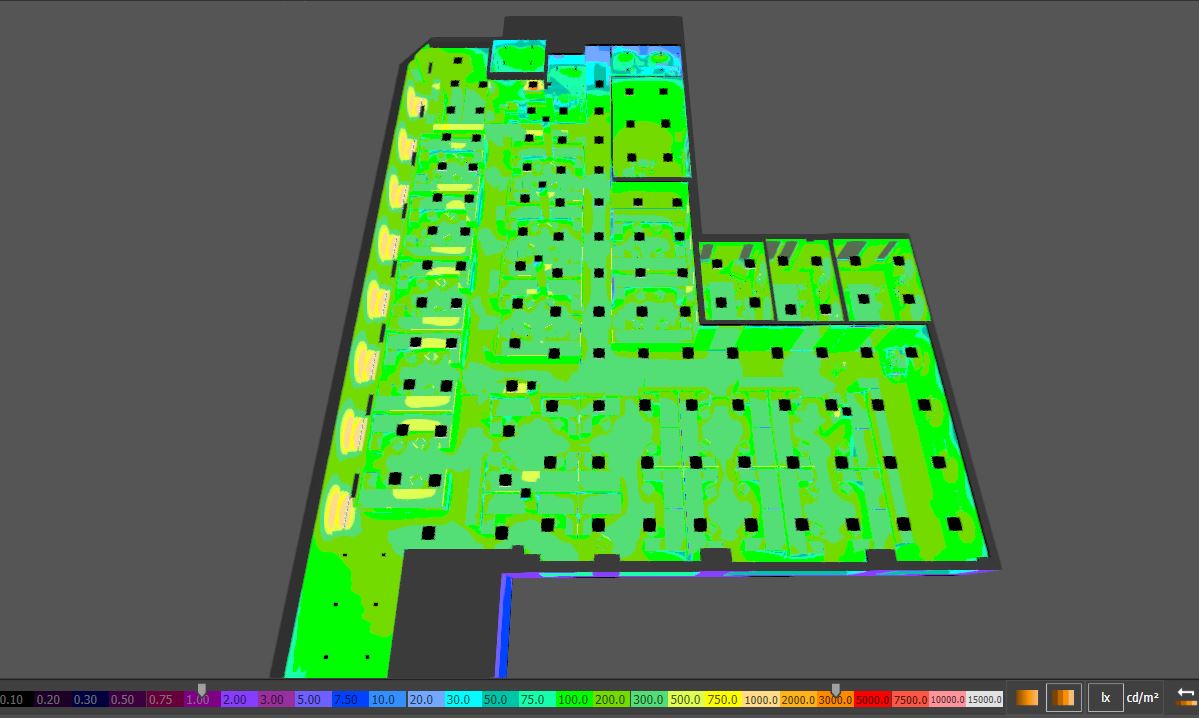Click the 100.0 green legend swatch

pos(573,700)
